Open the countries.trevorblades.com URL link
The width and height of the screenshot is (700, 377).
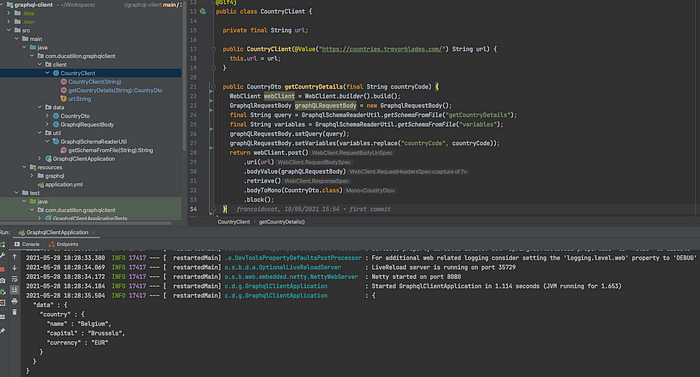[x=381, y=49]
